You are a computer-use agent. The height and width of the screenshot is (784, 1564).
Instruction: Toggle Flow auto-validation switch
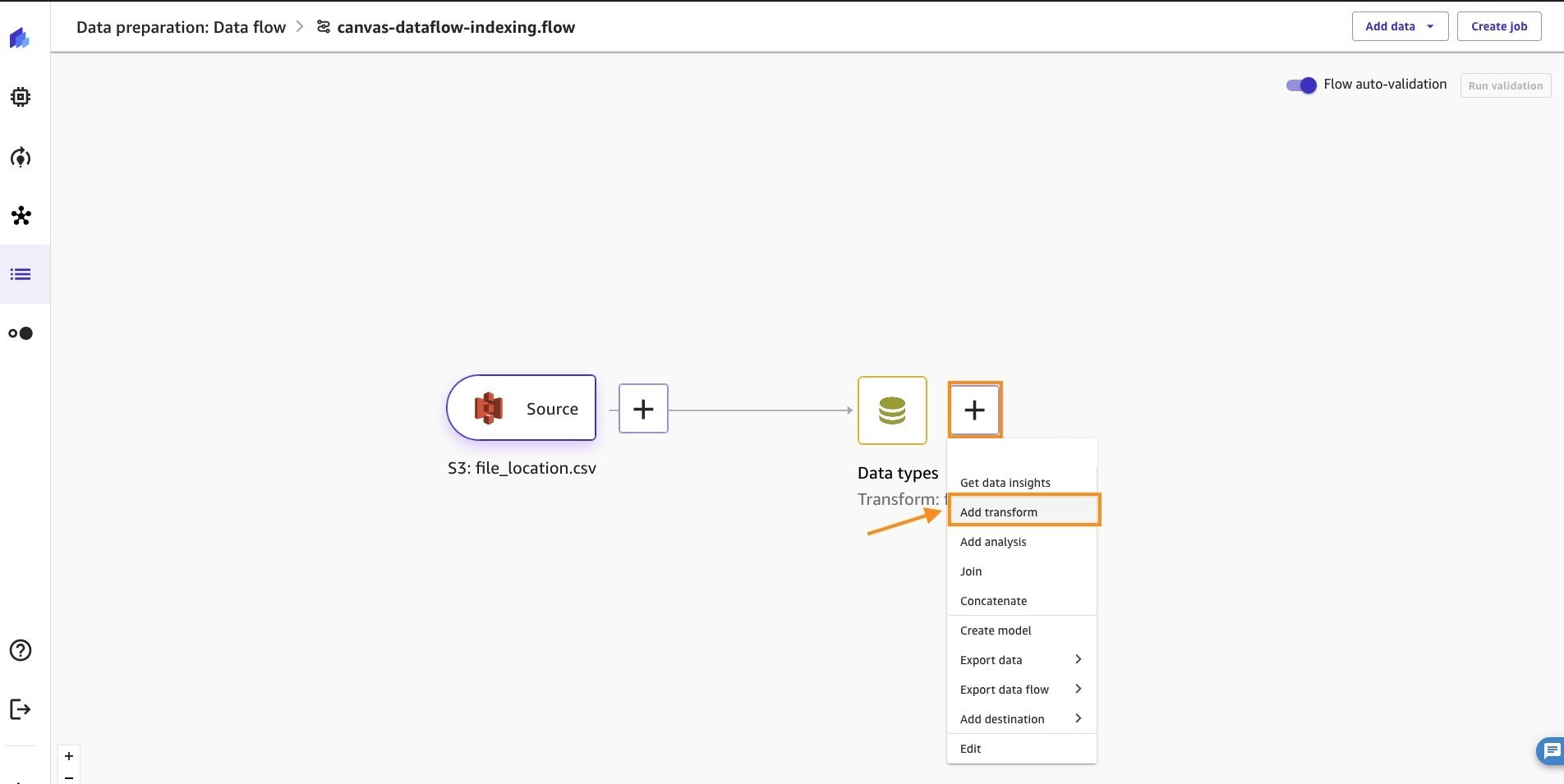pos(1301,85)
